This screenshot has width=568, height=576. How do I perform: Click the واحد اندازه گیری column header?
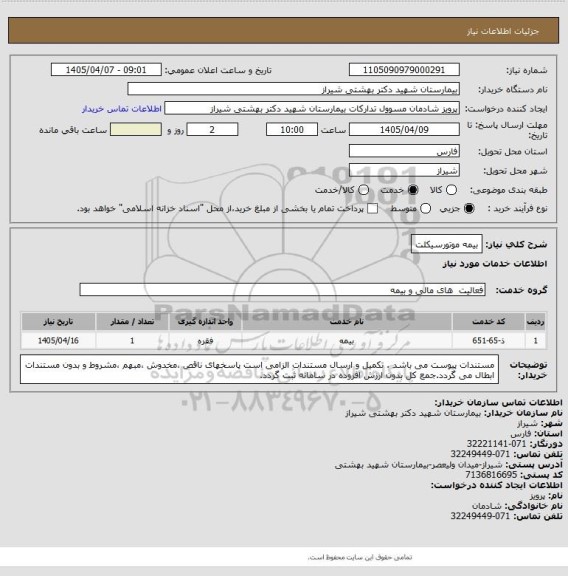(205, 322)
